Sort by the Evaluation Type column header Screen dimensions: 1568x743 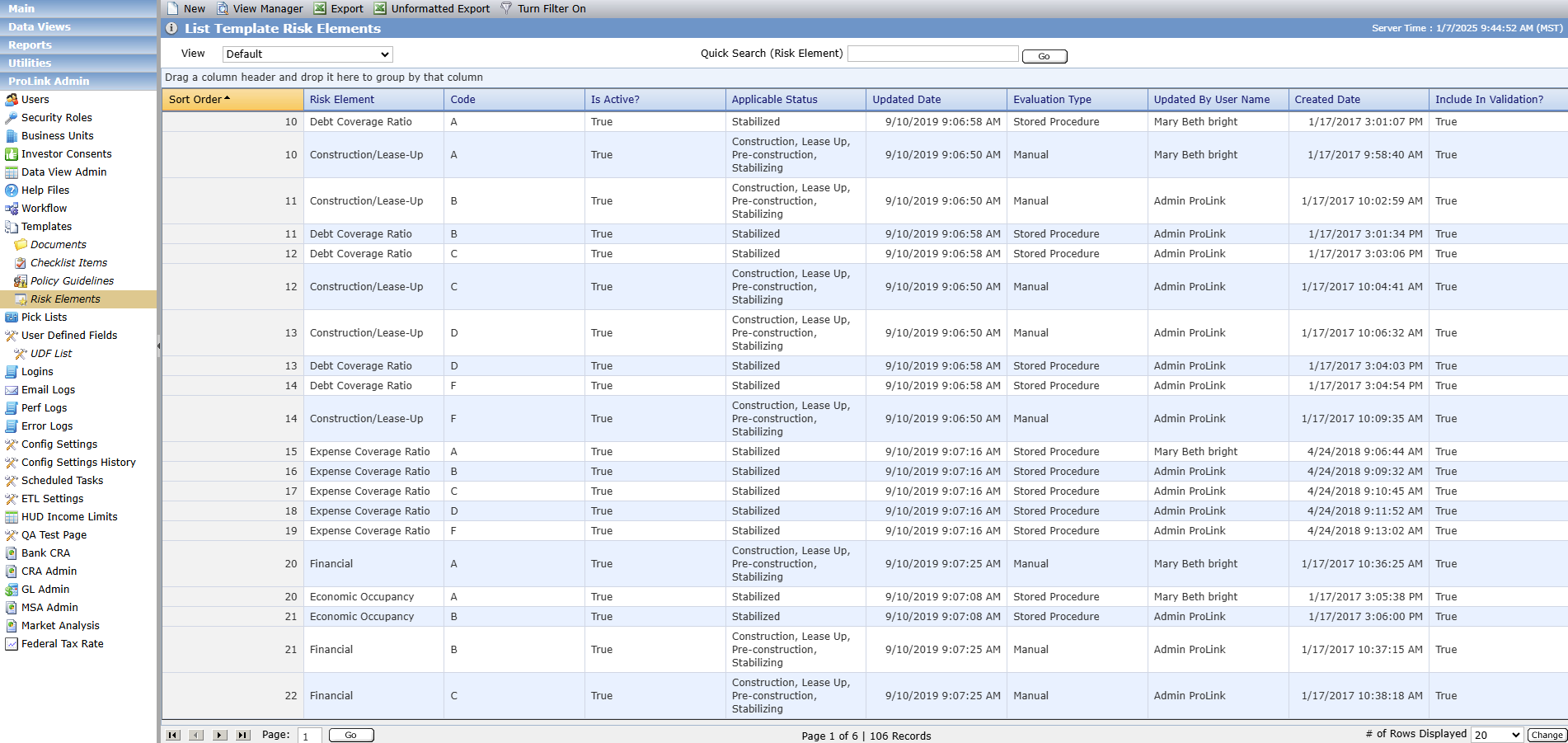[1077, 100]
